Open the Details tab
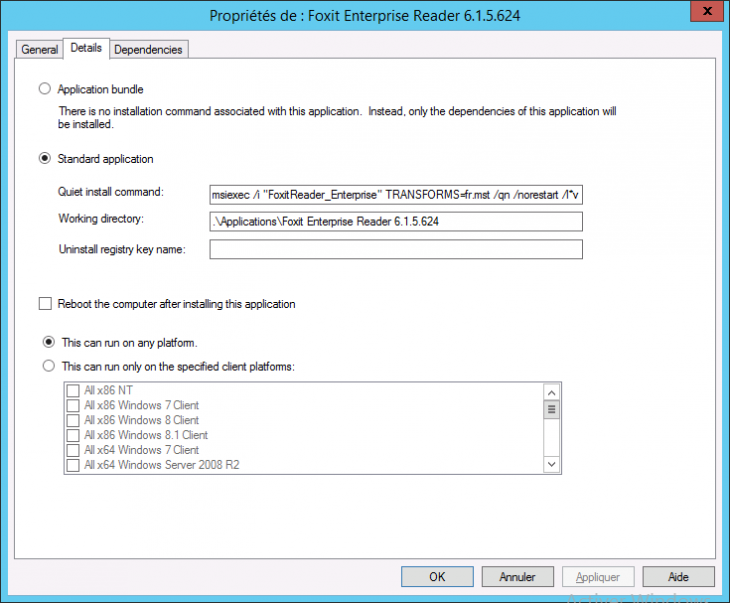This screenshot has width=730, height=603. click(86, 48)
